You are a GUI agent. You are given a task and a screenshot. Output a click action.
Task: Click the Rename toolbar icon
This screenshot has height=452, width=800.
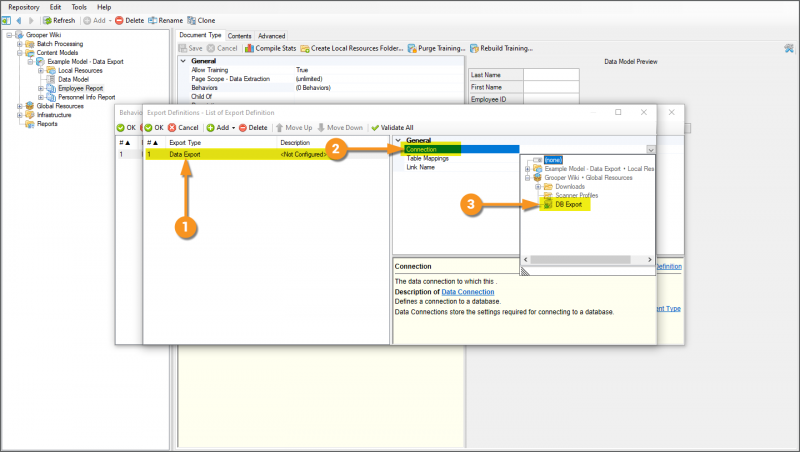coord(165,20)
